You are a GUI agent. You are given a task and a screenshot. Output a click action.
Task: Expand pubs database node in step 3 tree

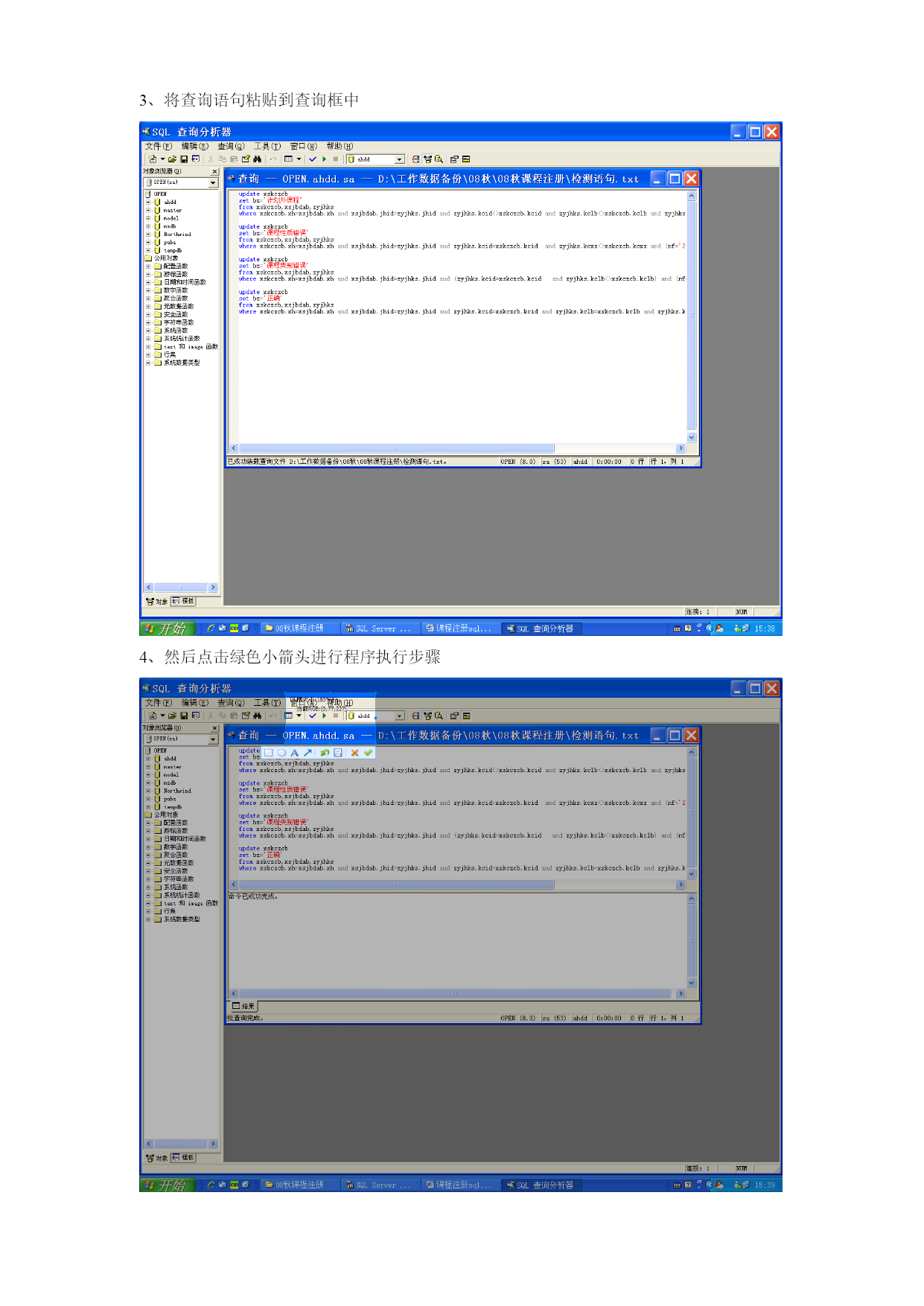click(x=148, y=242)
